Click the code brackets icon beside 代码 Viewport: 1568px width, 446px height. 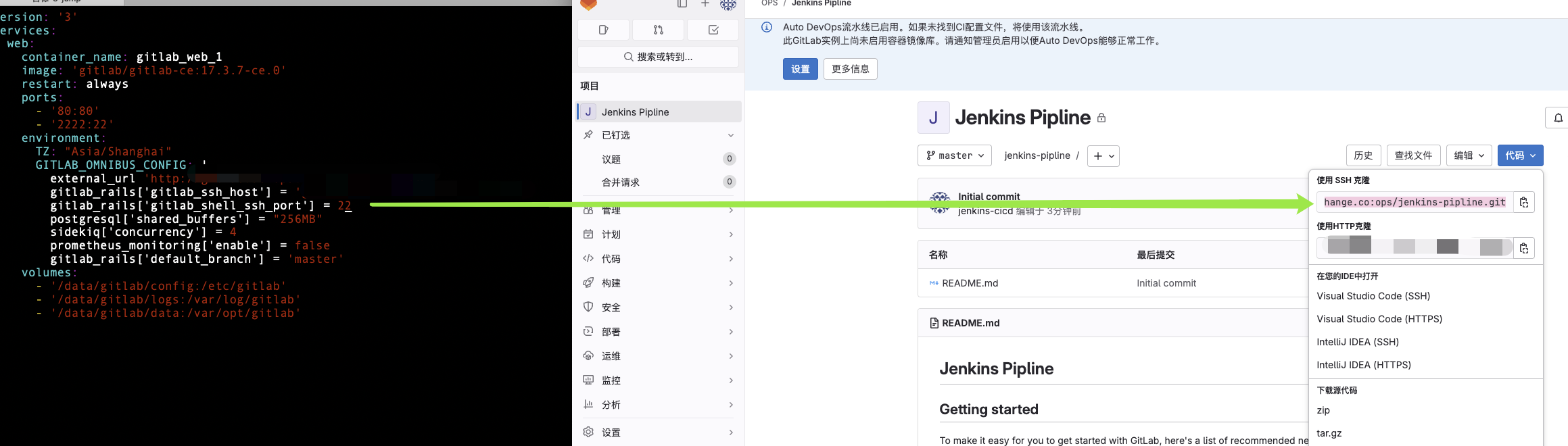[588, 259]
